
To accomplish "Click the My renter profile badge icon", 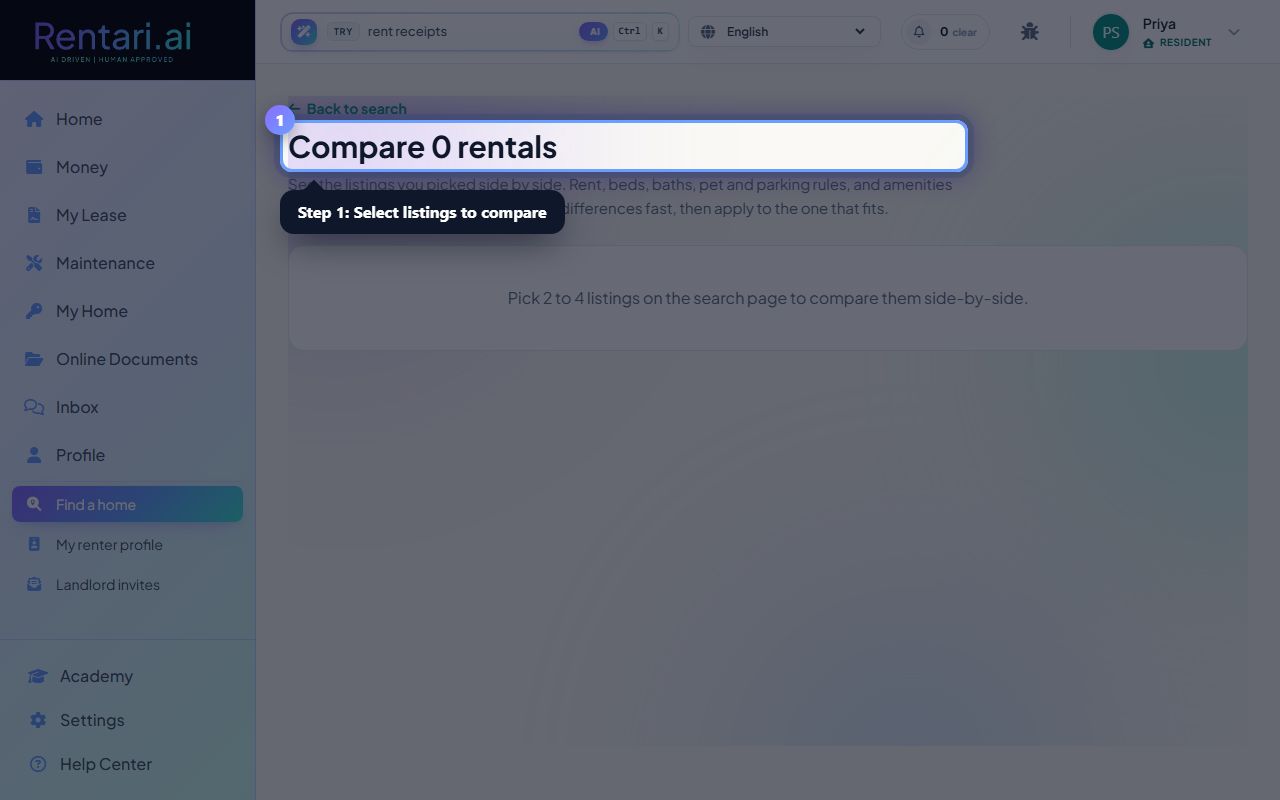I will [x=34, y=545].
